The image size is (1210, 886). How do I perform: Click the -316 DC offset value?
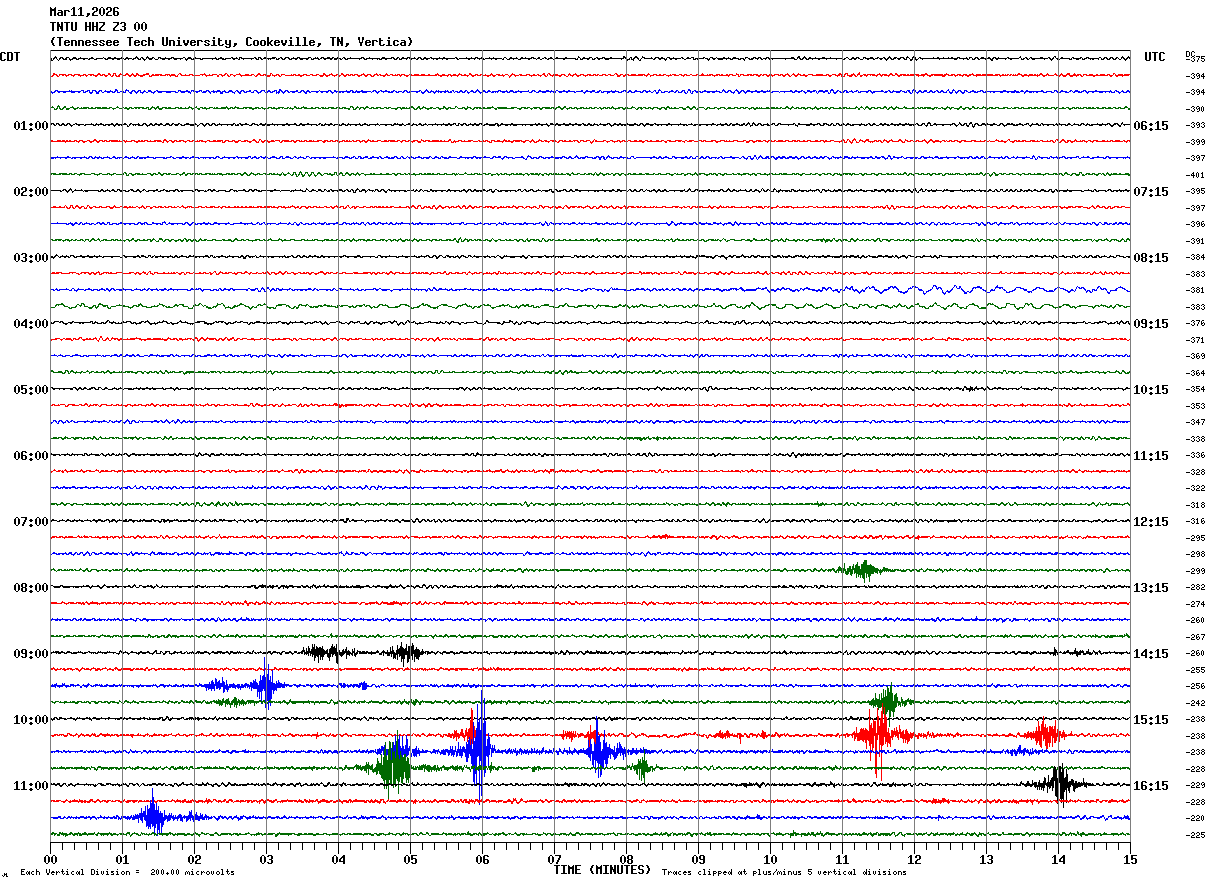click(1195, 522)
